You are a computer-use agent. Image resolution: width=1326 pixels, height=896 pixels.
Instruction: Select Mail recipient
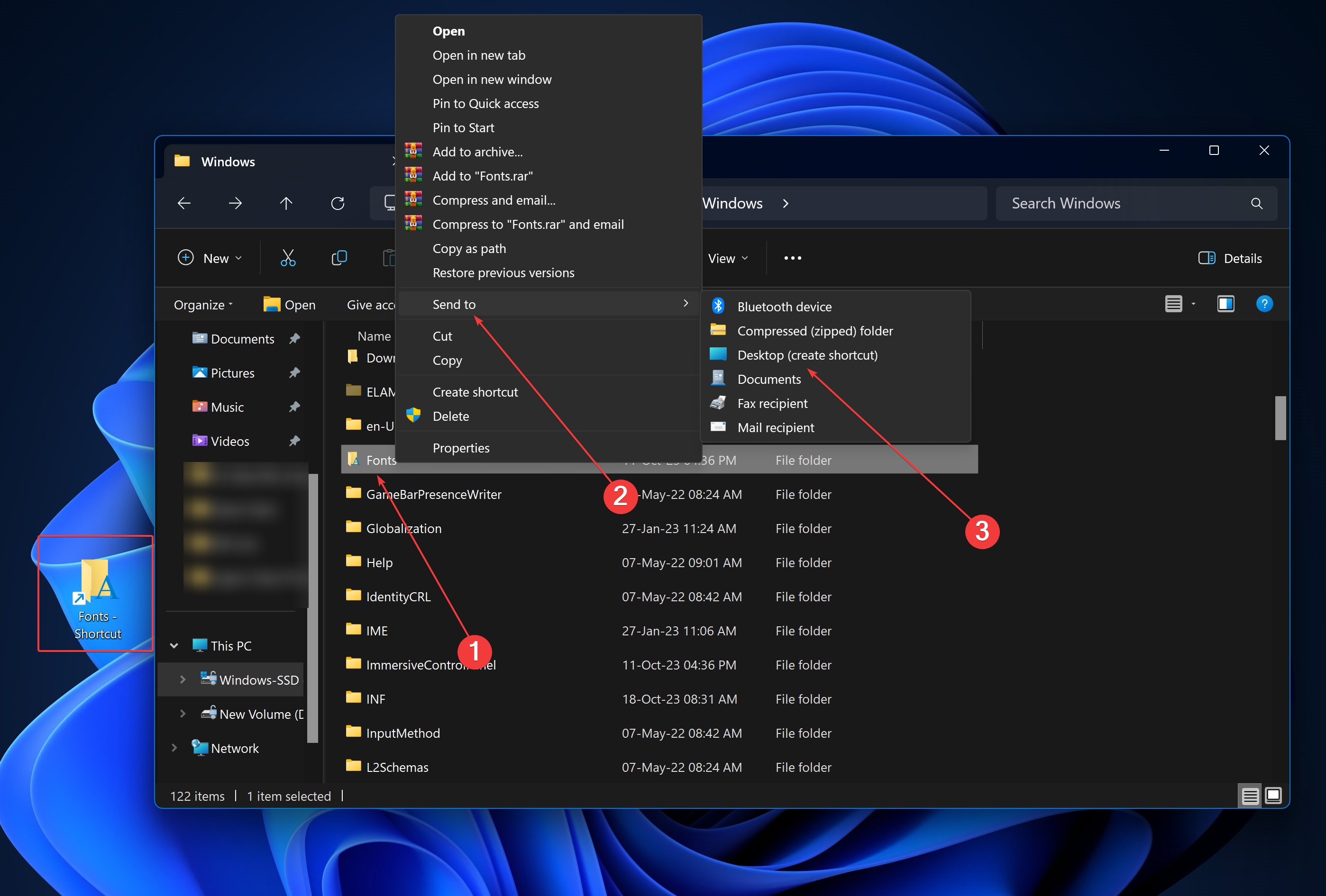[x=835, y=428]
